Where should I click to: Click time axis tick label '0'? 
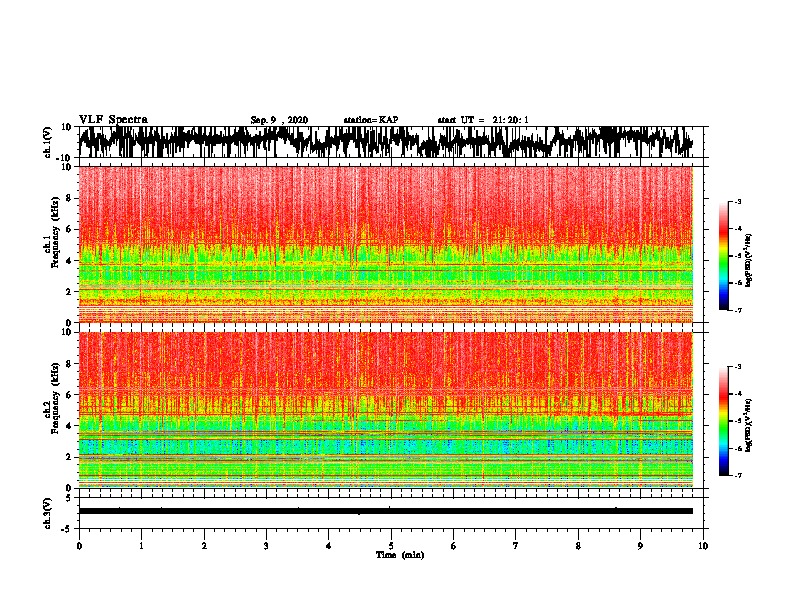(x=79, y=546)
